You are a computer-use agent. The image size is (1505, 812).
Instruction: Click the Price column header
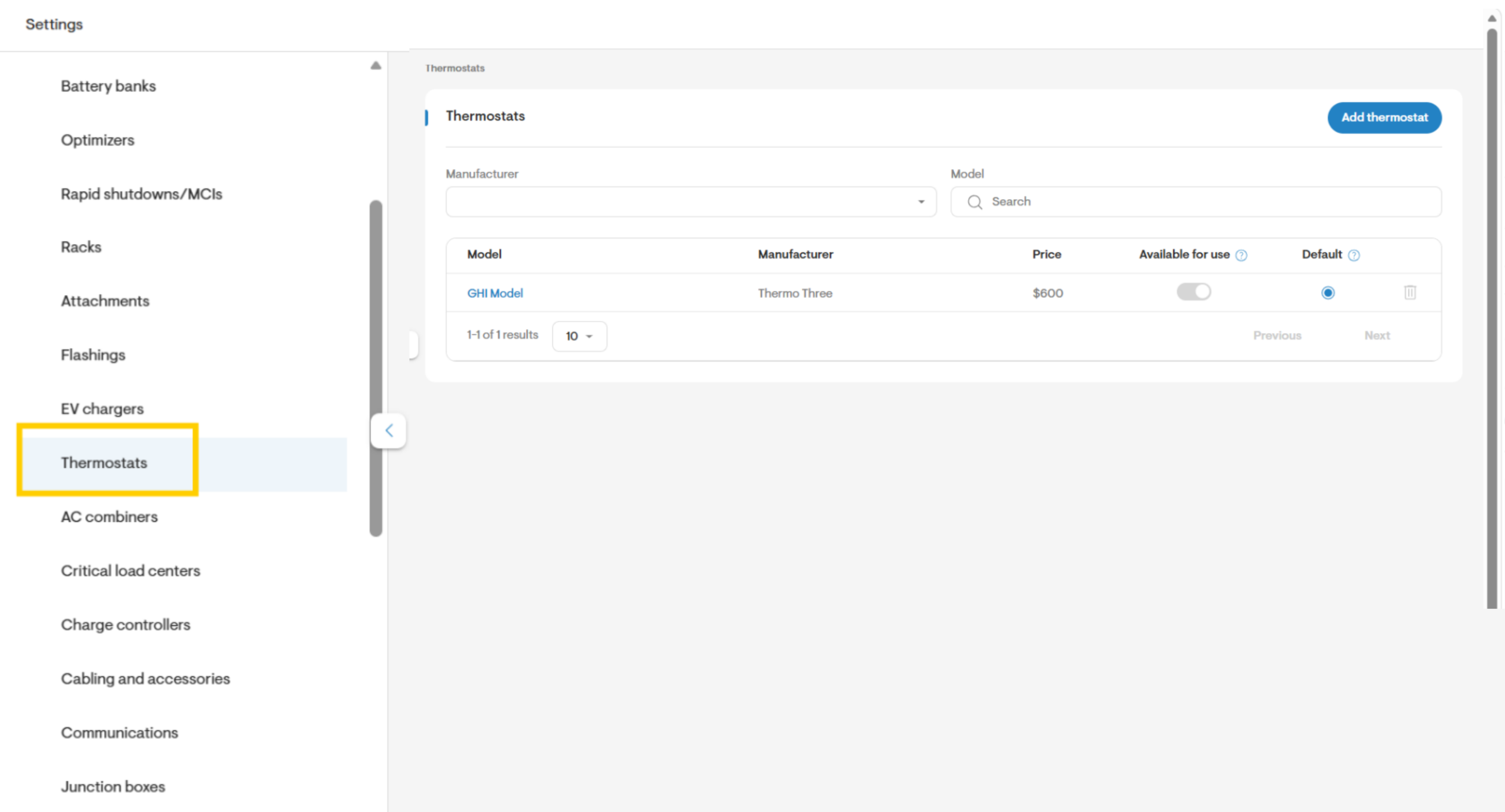tap(1046, 254)
